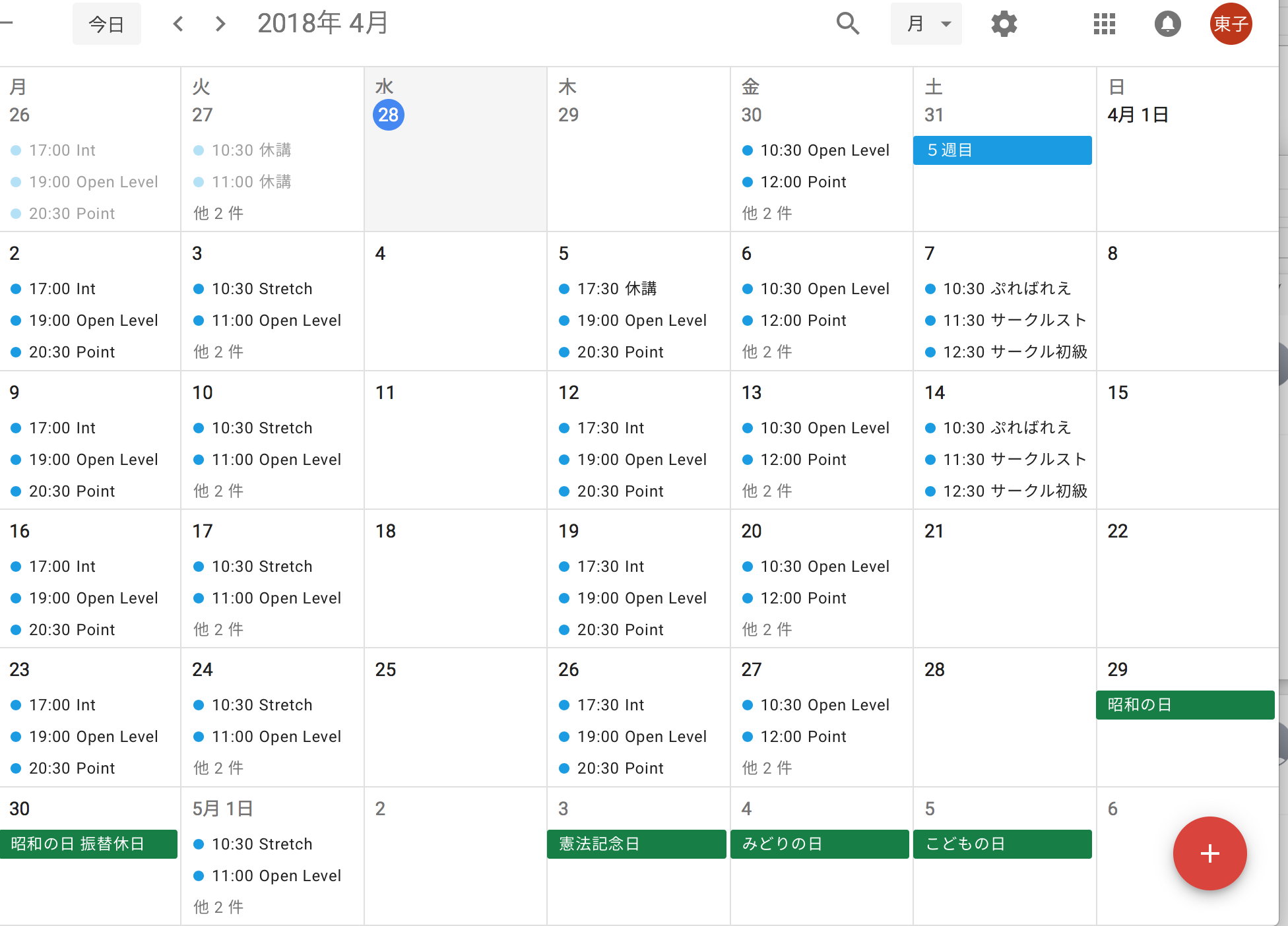Open the notifications bell

tap(1167, 24)
